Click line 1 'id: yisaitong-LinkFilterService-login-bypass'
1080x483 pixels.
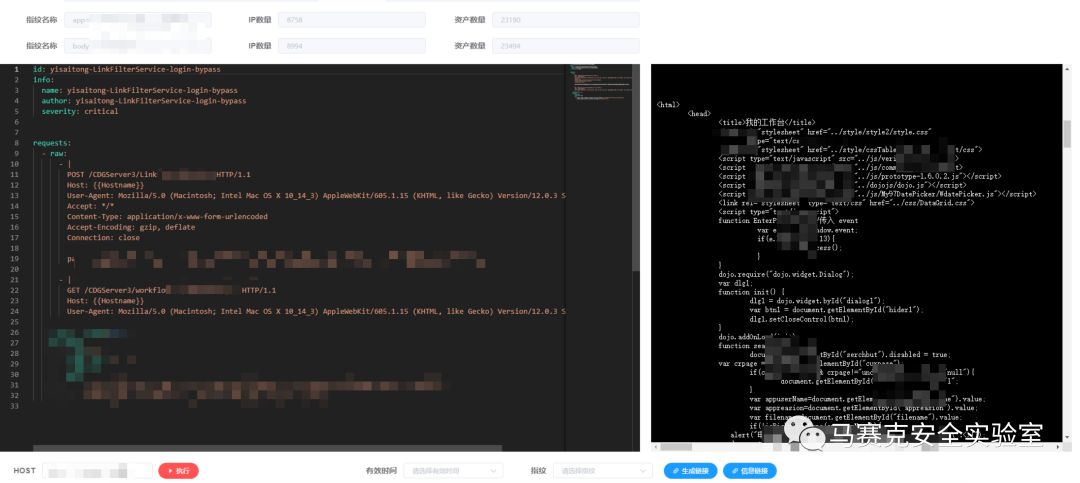(x=127, y=69)
